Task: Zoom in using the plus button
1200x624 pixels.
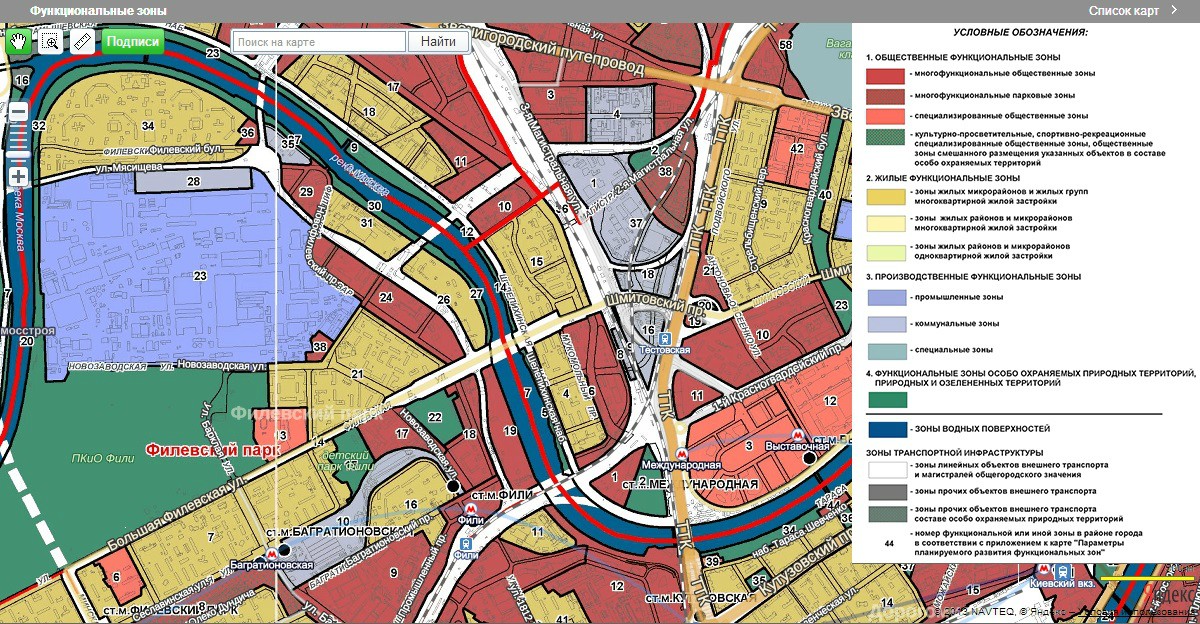Action: pos(18,177)
